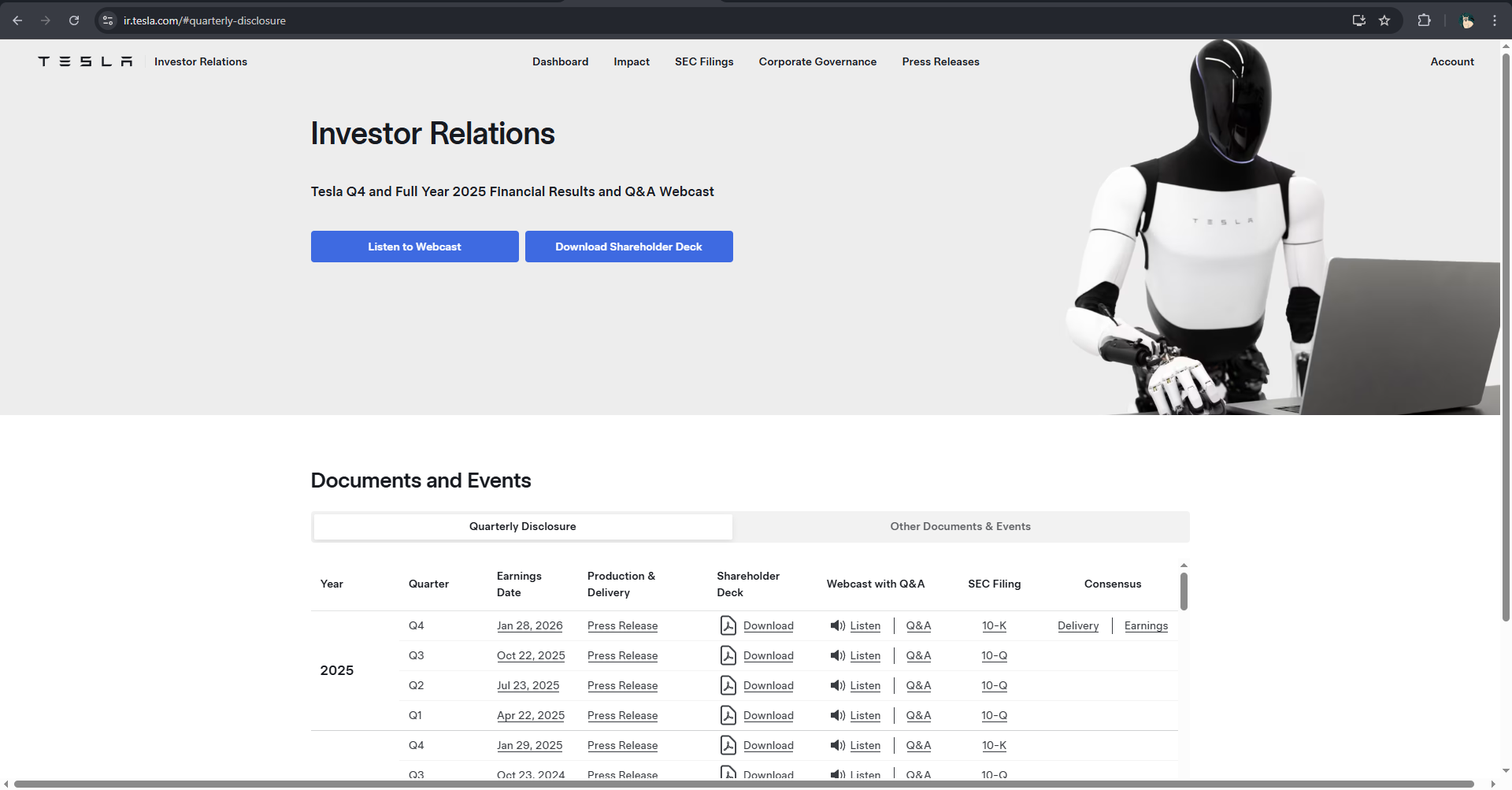Open the Jul 23, 2025 earnings date link

pos(528,685)
